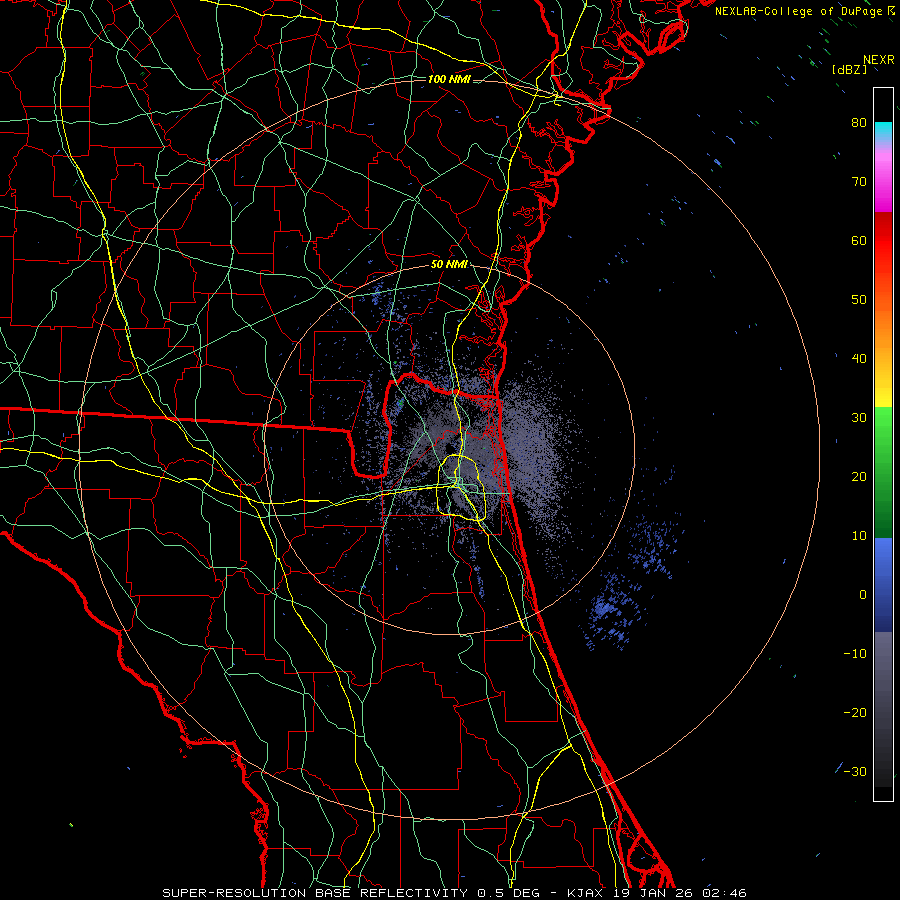This screenshot has width=900, height=900.
Task: Click the 19 JAN 26 02:46 timestamp
Action: point(680,893)
